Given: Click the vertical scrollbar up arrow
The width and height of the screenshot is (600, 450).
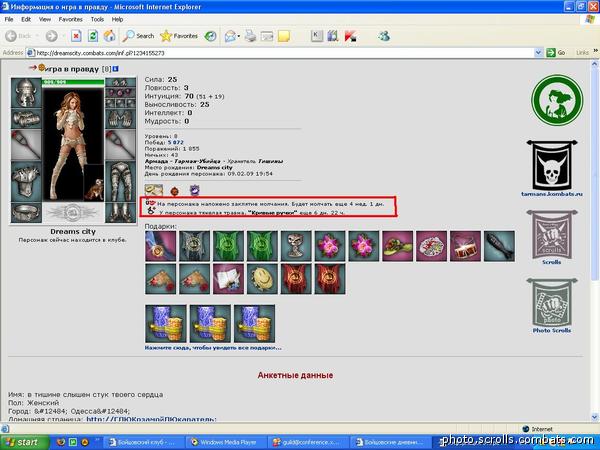Looking at the screenshot, I should click(x=595, y=64).
